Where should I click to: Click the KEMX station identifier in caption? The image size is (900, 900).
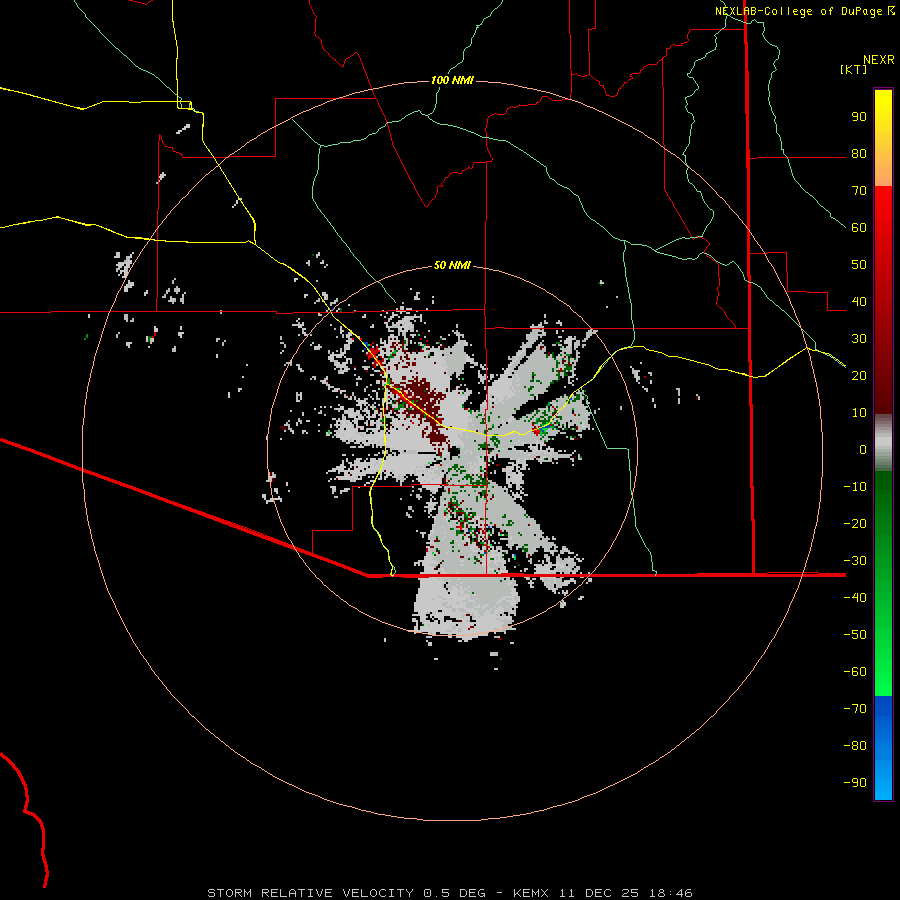point(531,893)
